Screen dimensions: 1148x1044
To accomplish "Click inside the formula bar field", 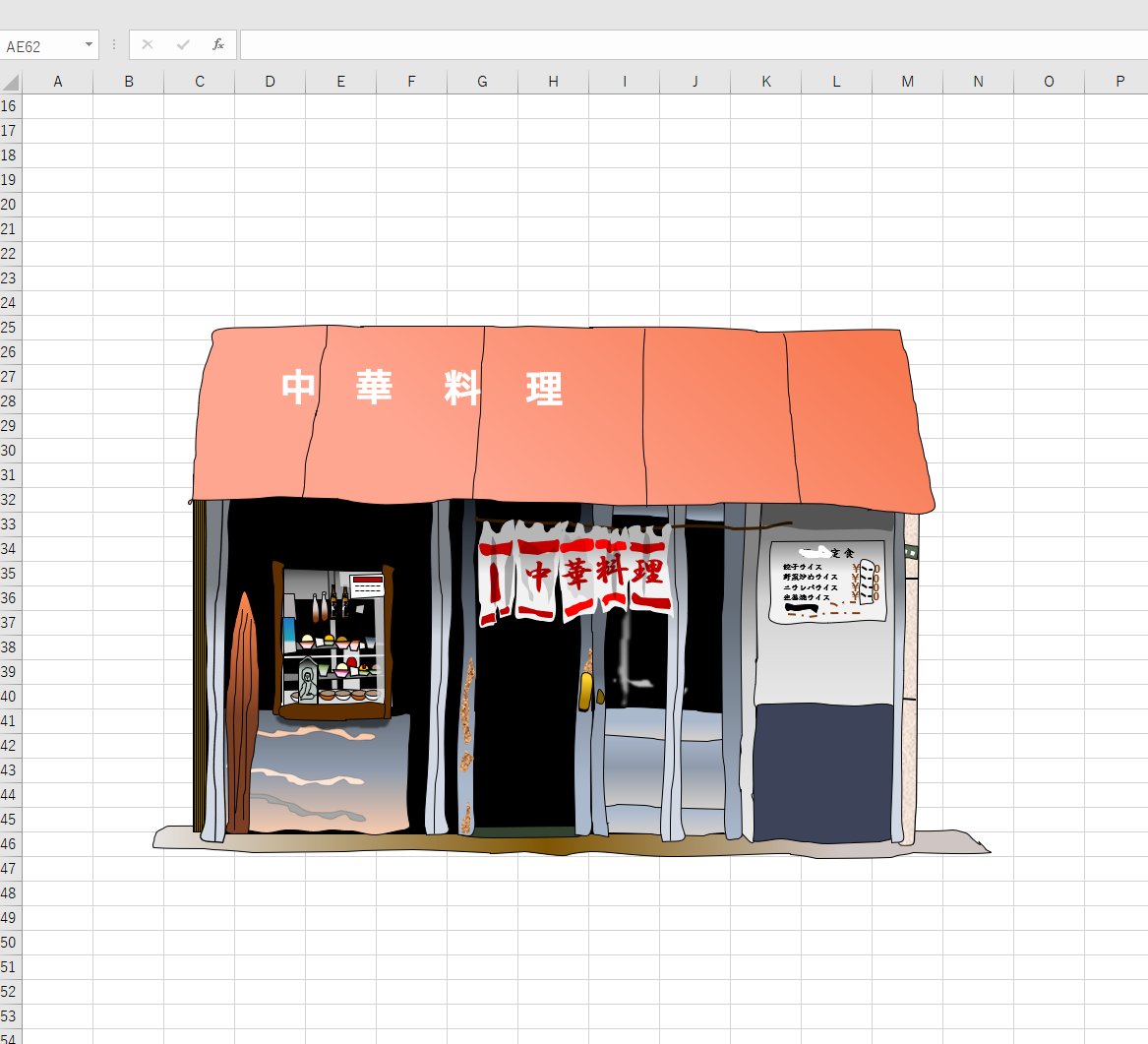I will (694, 44).
